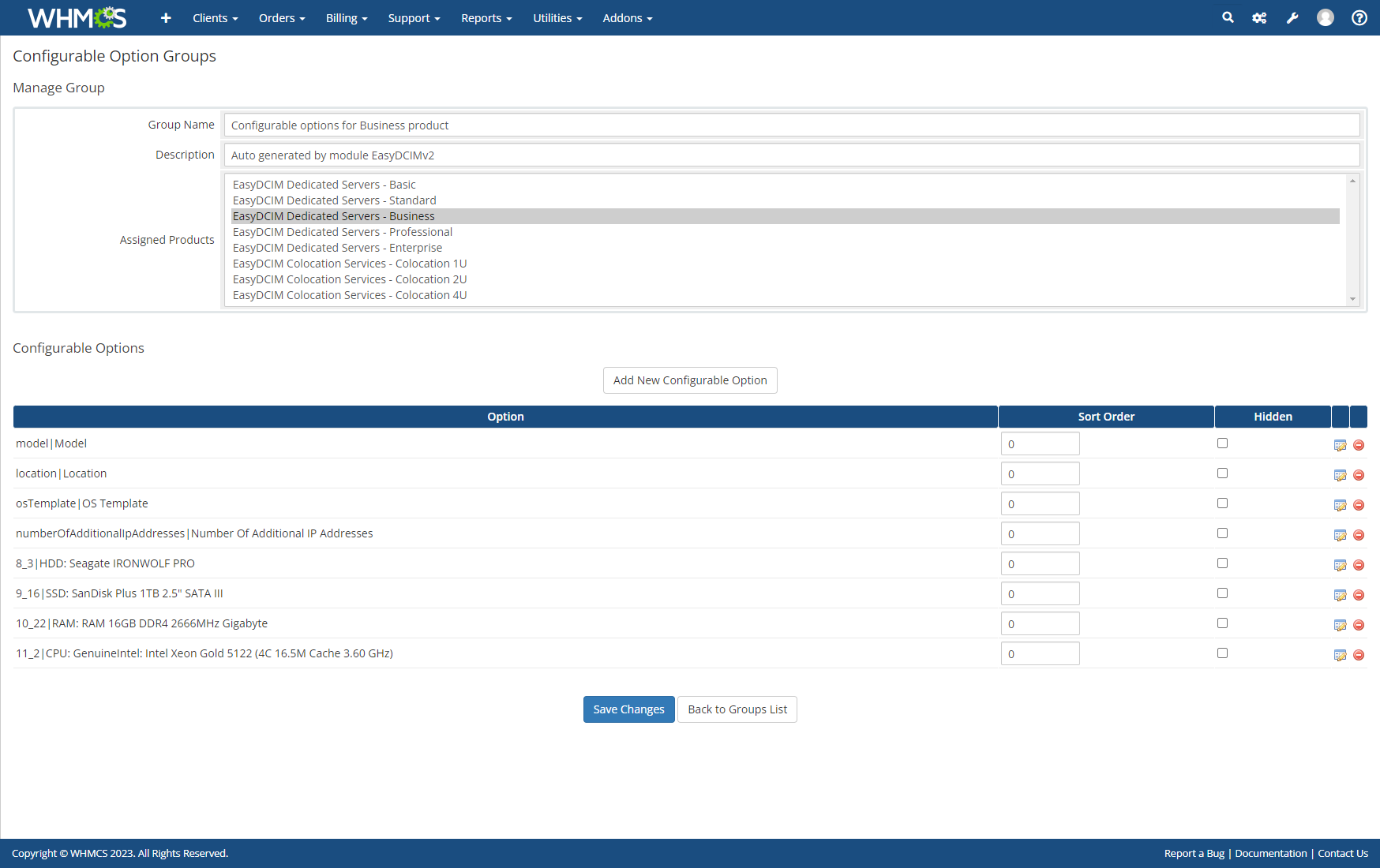Edit the model|Model option
The width and height of the screenshot is (1380, 868).
click(1340, 445)
